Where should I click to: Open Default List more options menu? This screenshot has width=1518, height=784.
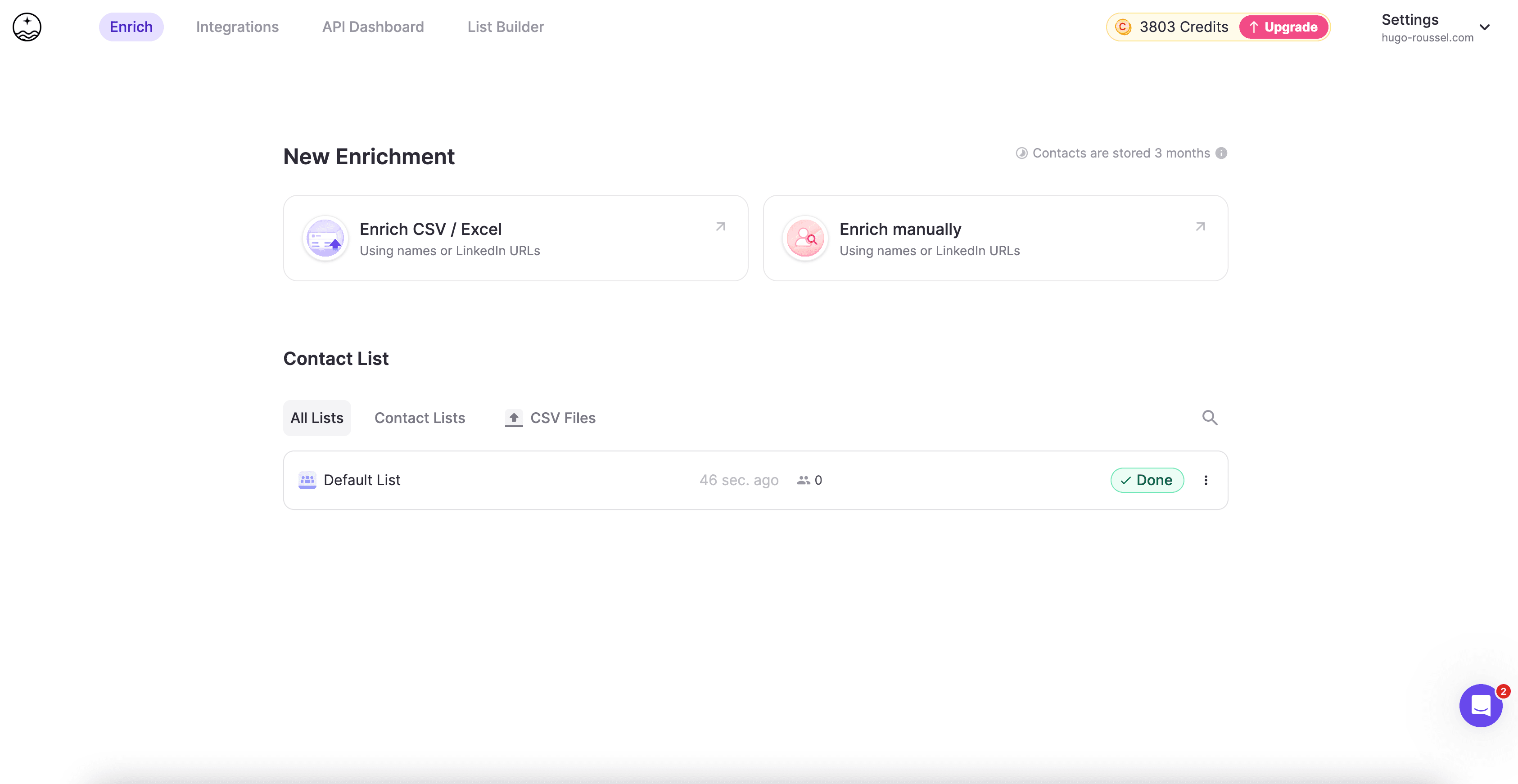[1206, 480]
